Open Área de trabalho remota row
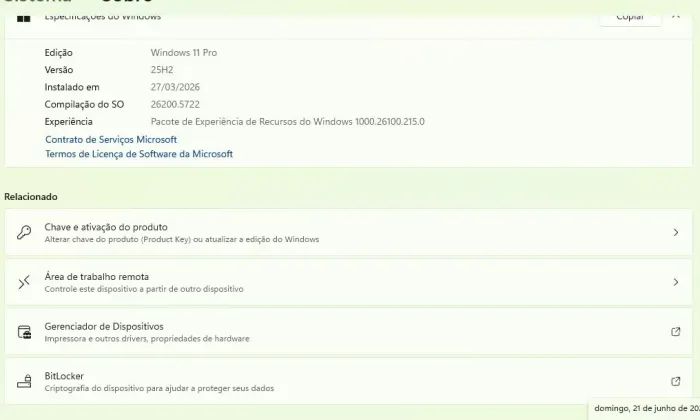 point(348,282)
